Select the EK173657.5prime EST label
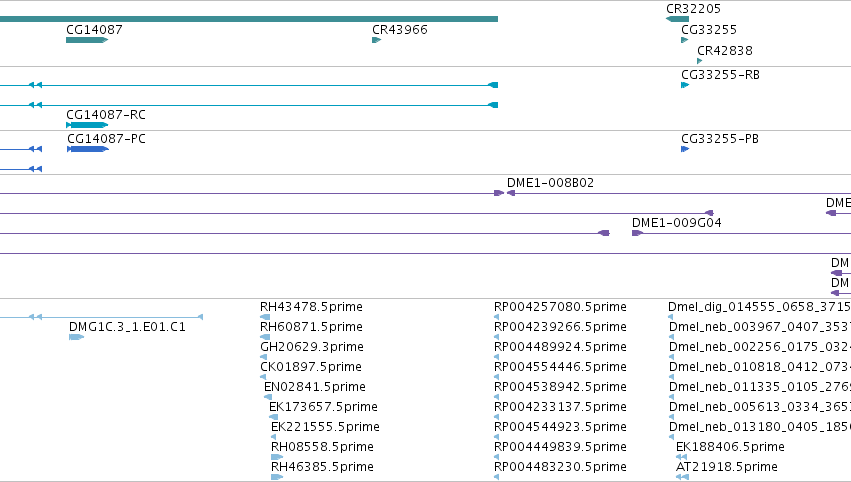 (x=323, y=407)
